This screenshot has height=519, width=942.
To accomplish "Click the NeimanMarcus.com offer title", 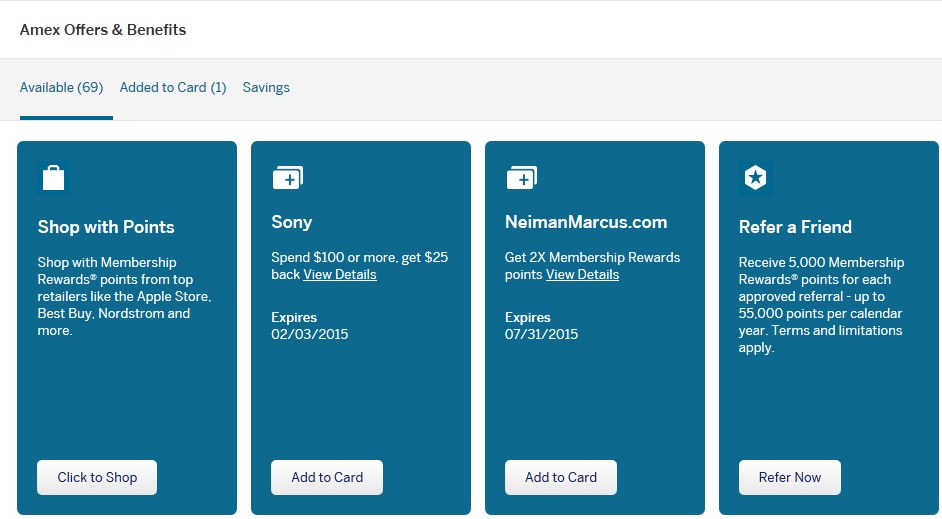I will pyautogui.click(x=586, y=222).
